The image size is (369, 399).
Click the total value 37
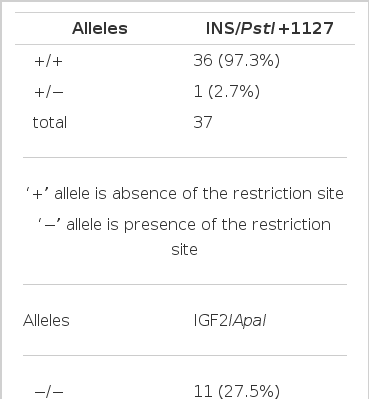point(203,122)
